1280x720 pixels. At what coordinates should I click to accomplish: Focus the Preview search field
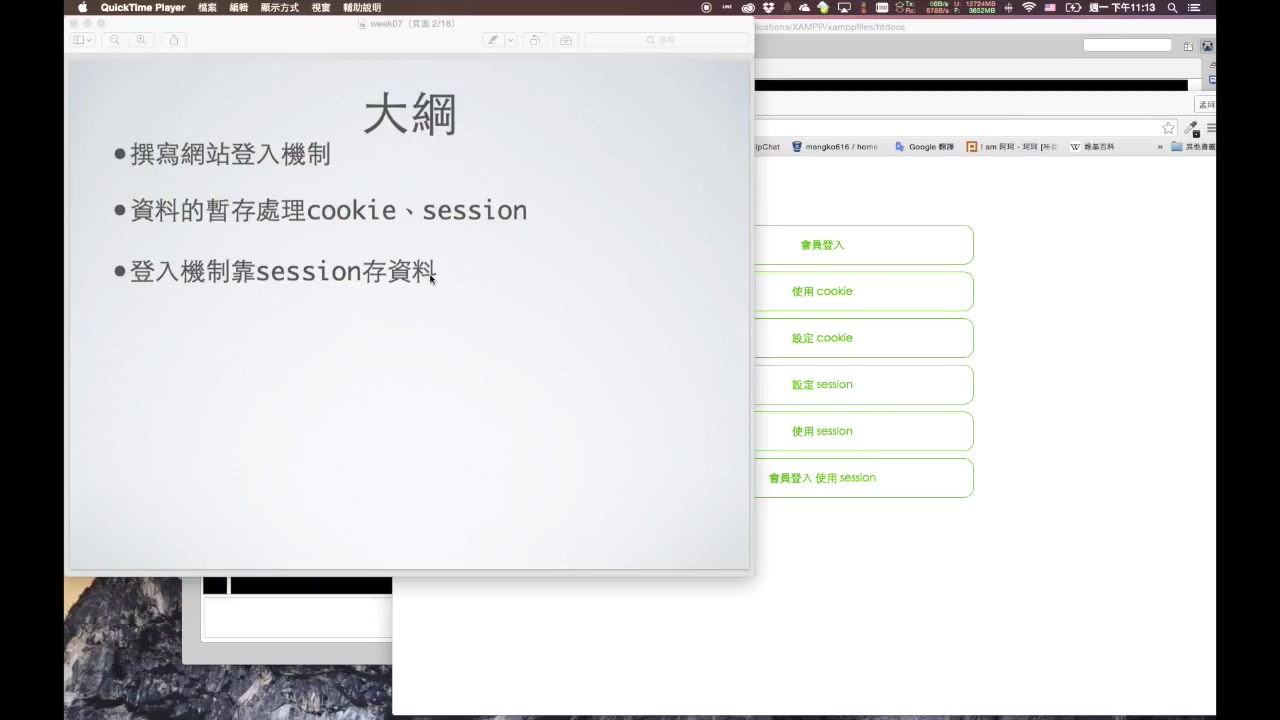point(666,40)
